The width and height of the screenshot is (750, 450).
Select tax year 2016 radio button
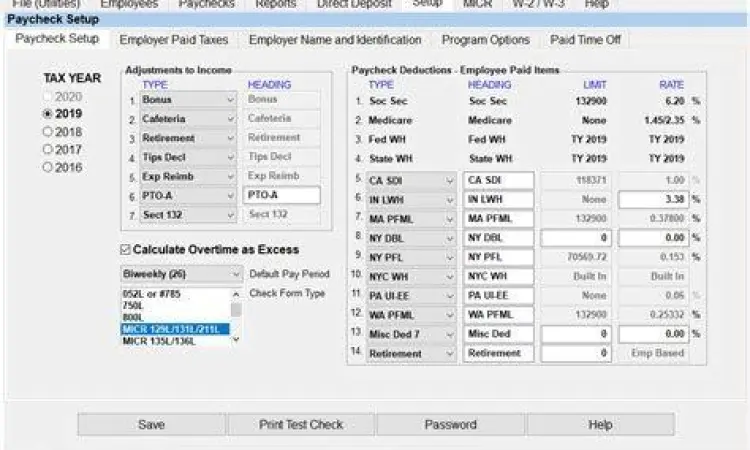[47, 167]
